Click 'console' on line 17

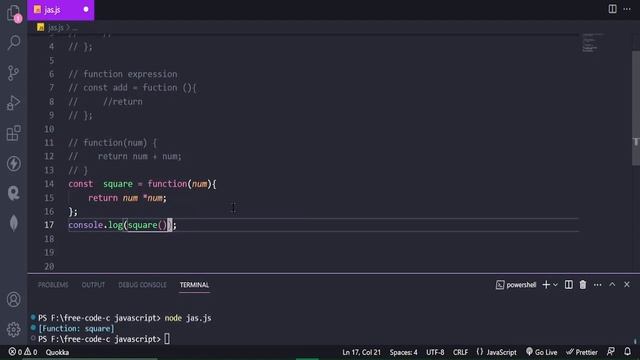[86, 225]
